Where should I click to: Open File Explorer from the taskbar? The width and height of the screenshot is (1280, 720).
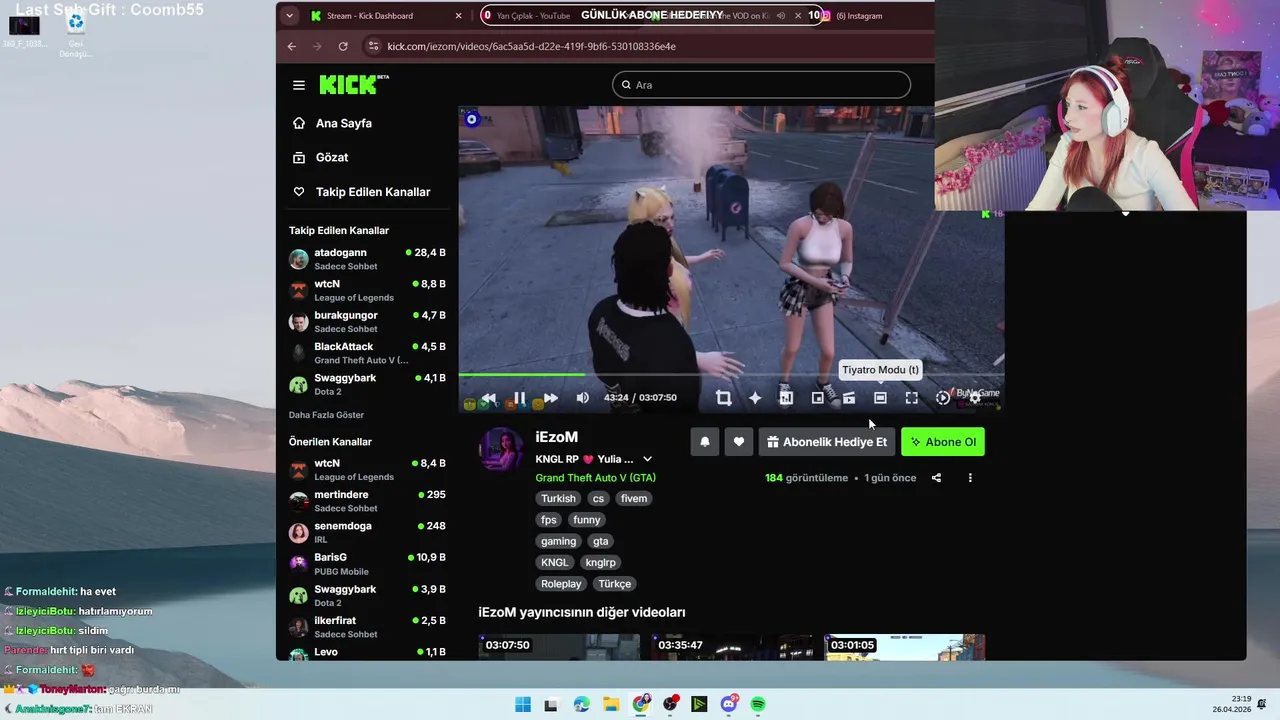(611, 705)
